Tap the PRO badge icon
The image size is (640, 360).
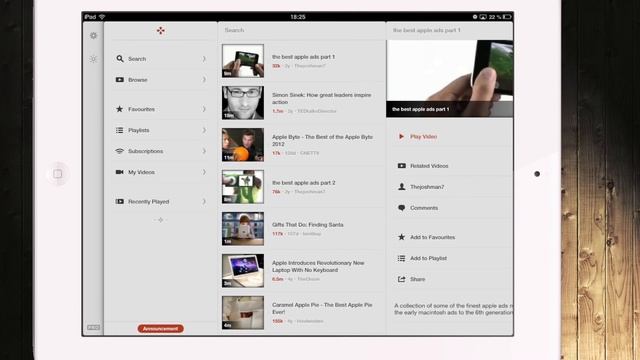click(93, 327)
